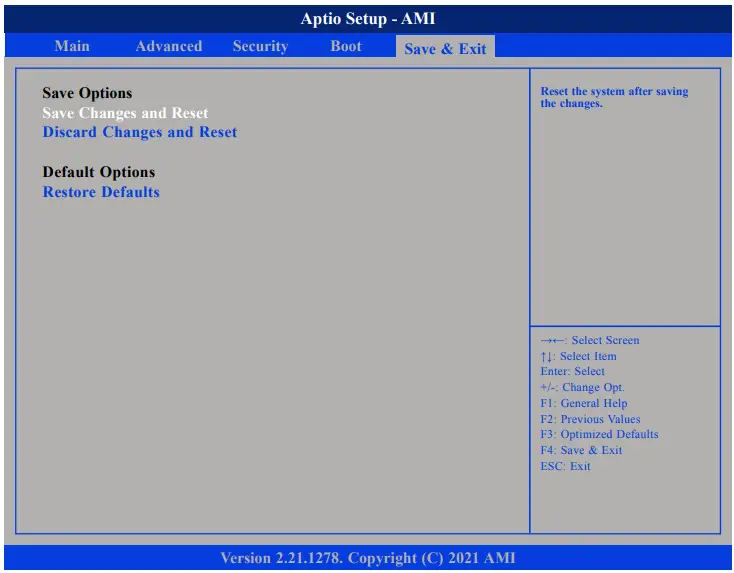The height and width of the screenshot is (573, 734).
Task: Select Save Changes and Reset
Action: tap(125, 113)
